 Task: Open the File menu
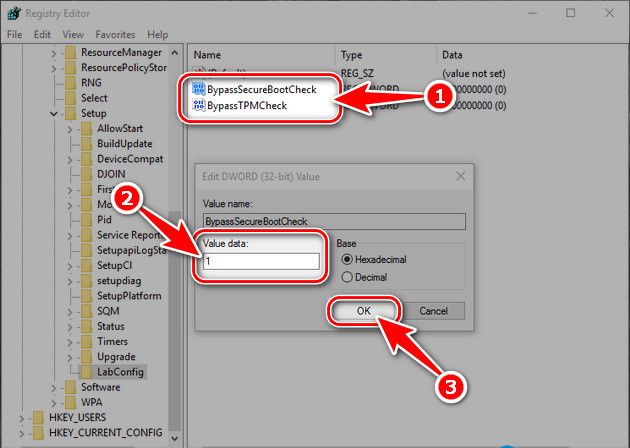tap(14, 35)
